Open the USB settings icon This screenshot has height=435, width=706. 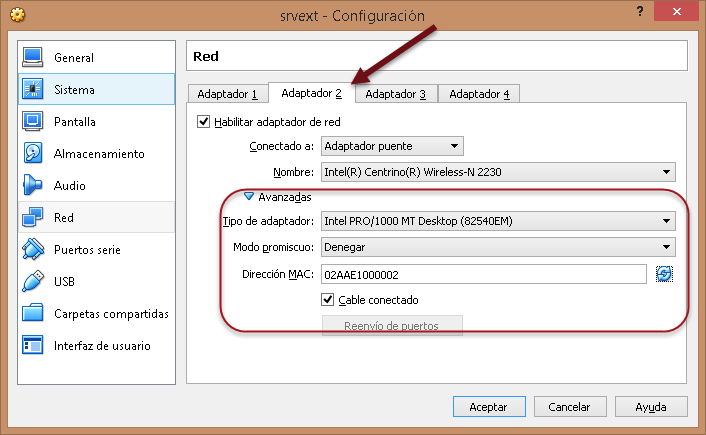pos(33,282)
